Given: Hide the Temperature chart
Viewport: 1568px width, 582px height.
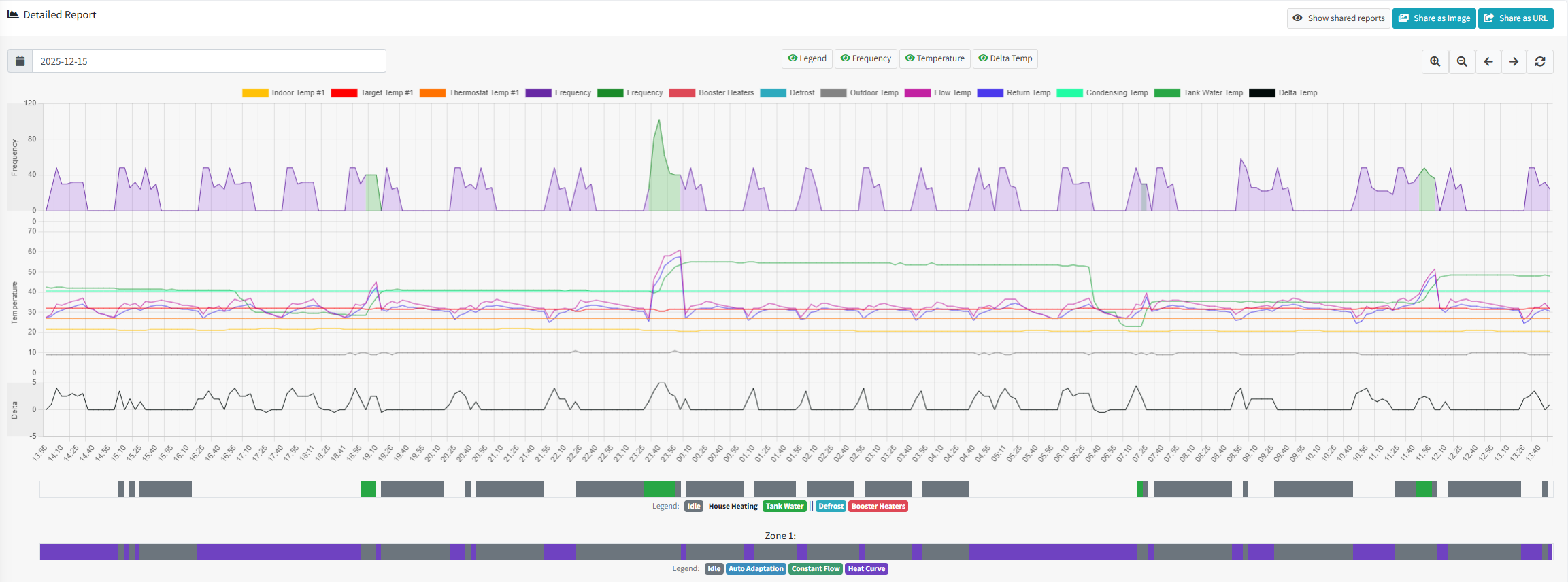Looking at the screenshot, I should pos(934,58).
